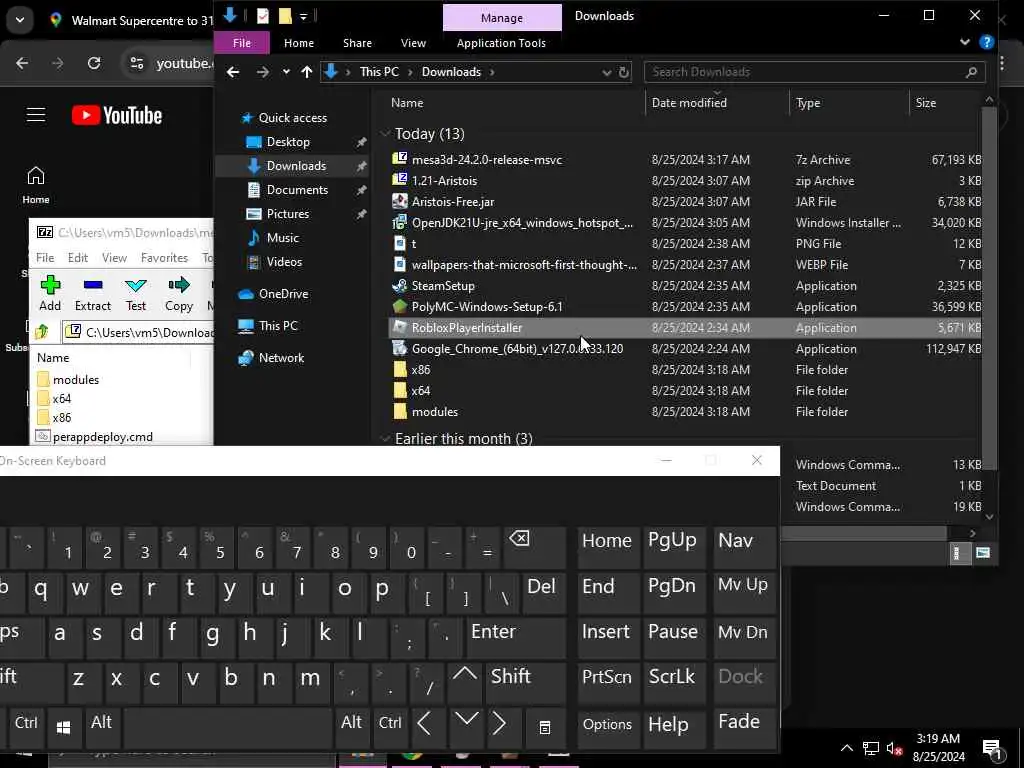The height and width of the screenshot is (768, 1024).
Task: Sort files by Date modified column
Action: pos(689,103)
